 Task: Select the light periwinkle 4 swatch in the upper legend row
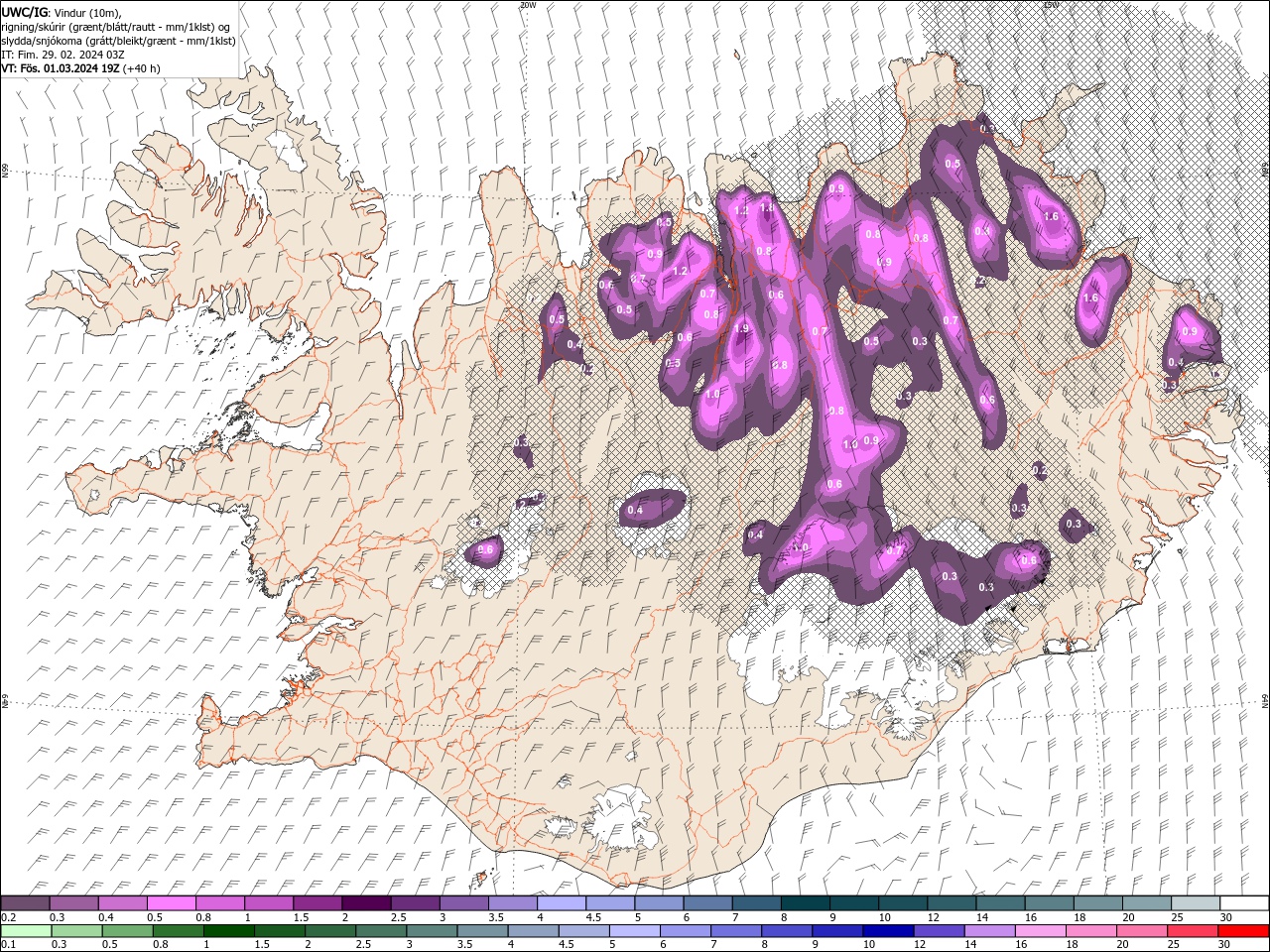pyautogui.click(x=562, y=902)
